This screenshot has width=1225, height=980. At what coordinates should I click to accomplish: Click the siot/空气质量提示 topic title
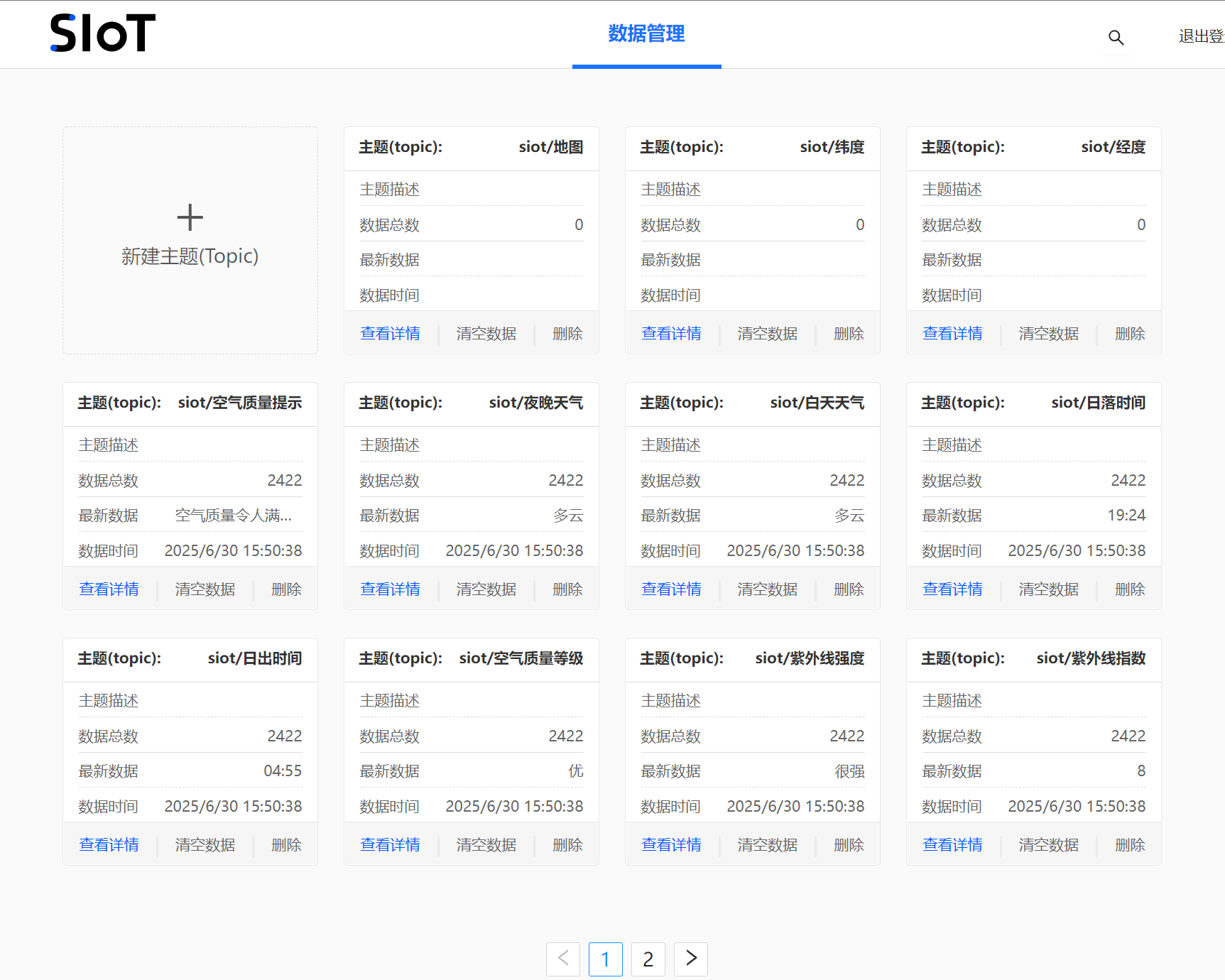pyautogui.click(x=240, y=403)
